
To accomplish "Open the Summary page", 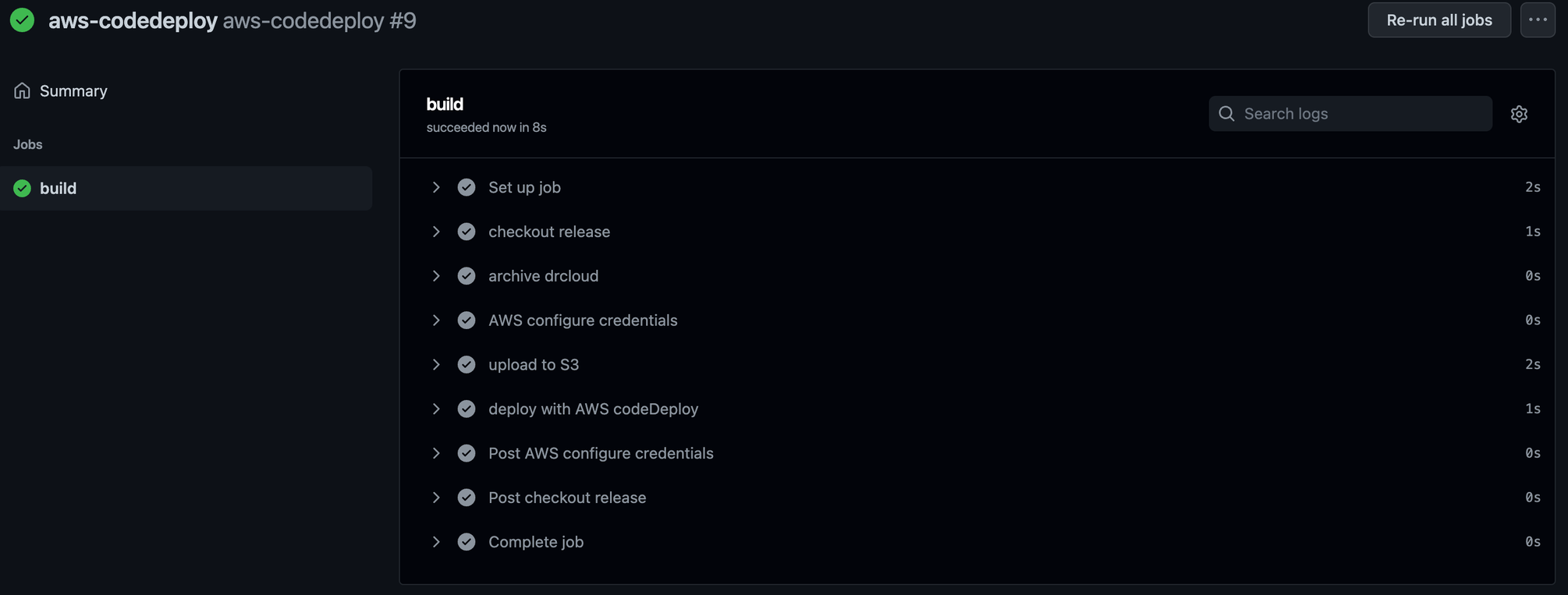I will click(x=73, y=90).
